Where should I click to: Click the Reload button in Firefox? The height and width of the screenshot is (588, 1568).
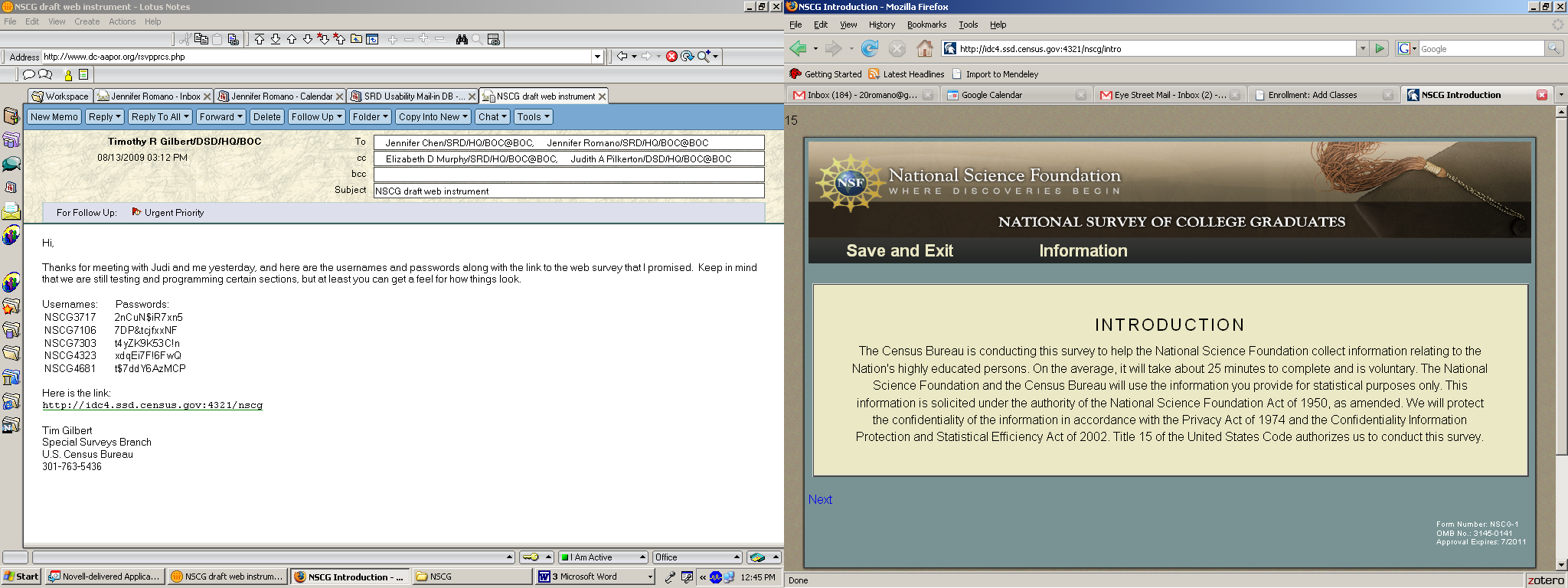(x=870, y=49)
